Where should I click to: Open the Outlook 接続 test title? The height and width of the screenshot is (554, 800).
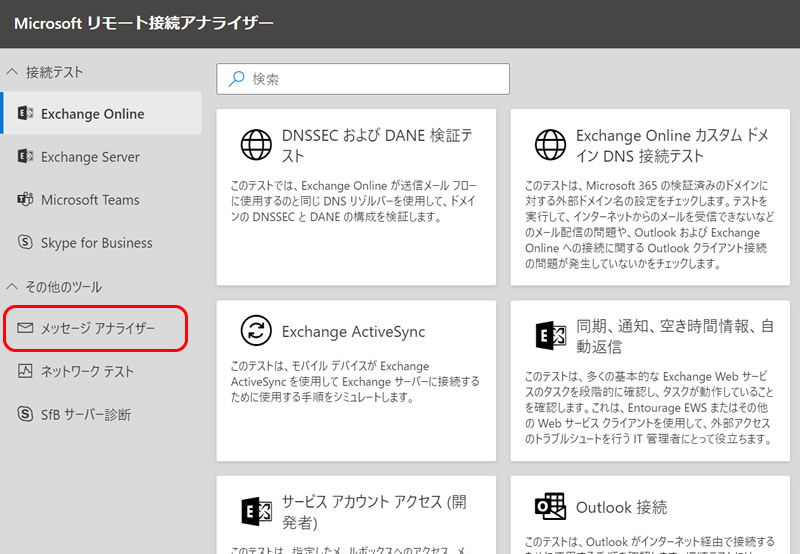coord(621,507)
